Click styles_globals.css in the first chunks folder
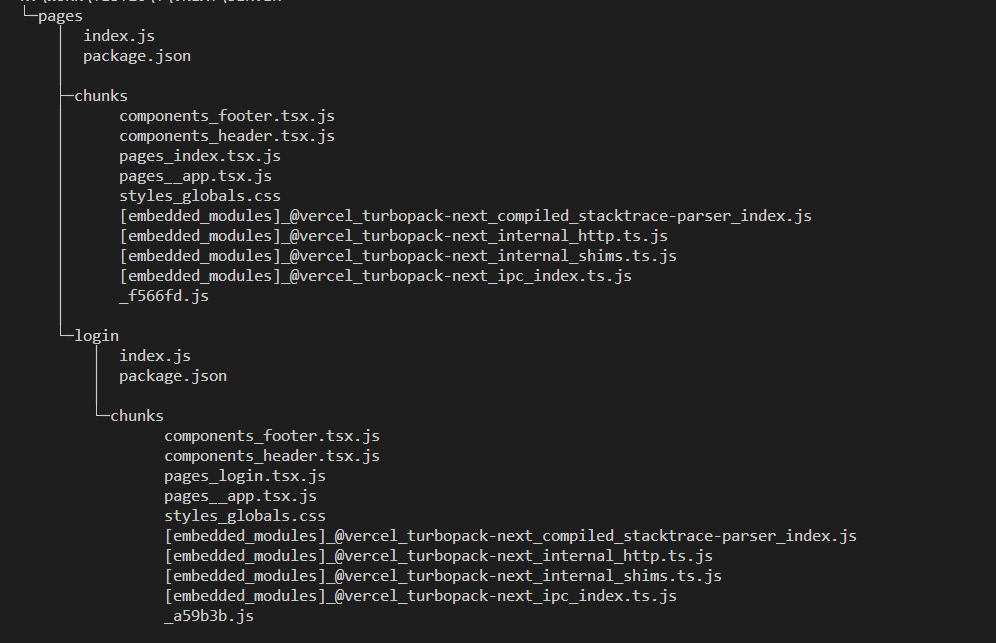 [x=200, y=196]
